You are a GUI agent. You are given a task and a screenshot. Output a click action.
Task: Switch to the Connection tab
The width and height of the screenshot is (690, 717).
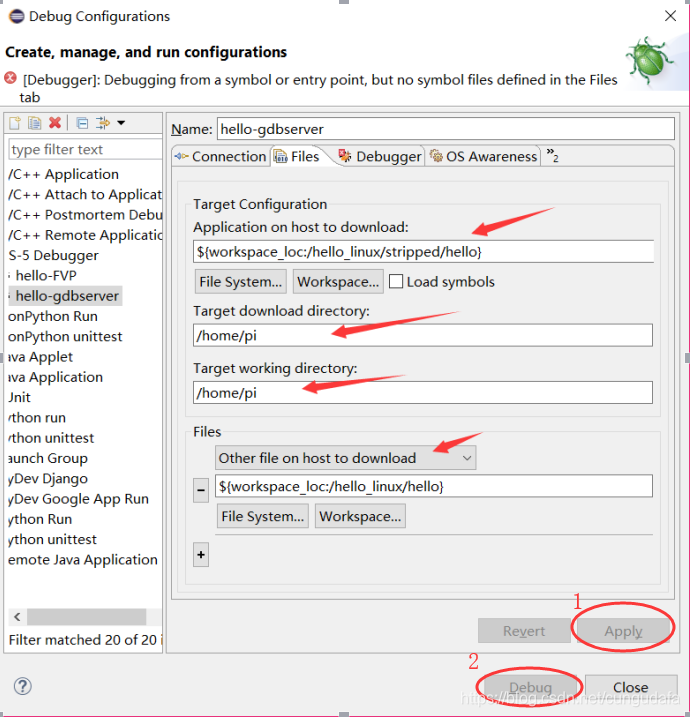220,156
